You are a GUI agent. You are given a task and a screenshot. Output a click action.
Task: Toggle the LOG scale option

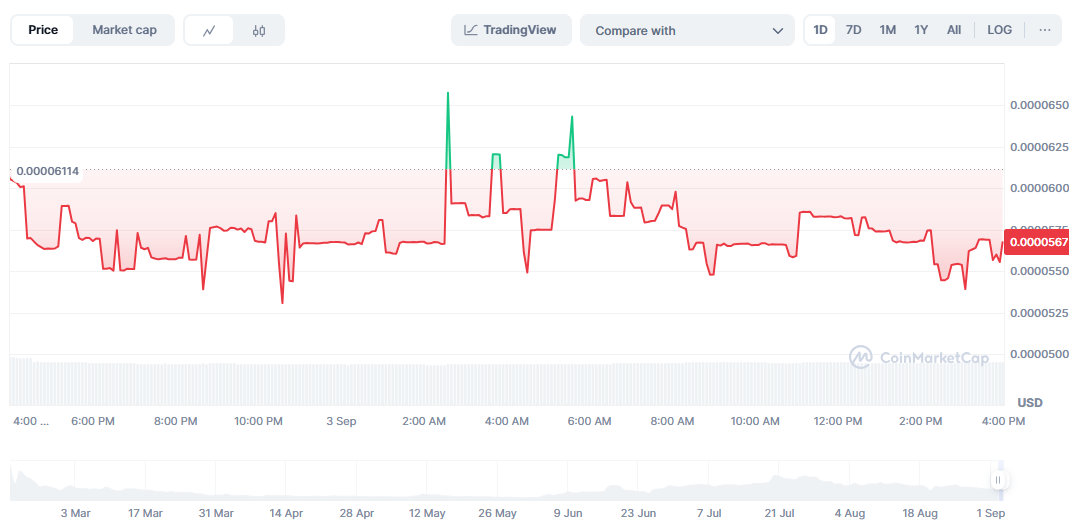(x=999, y=30)
